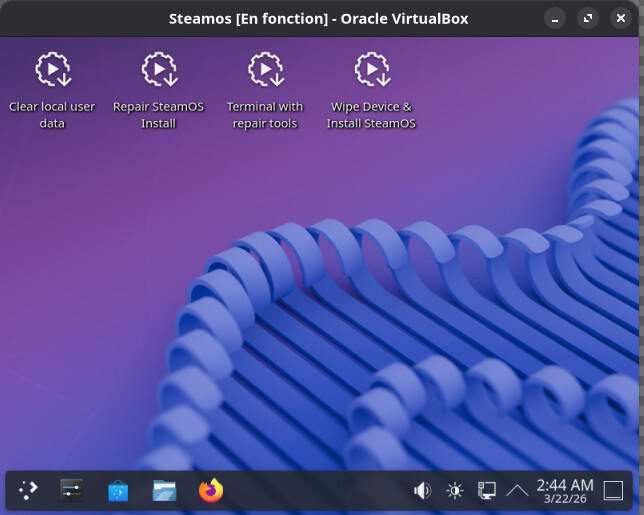Open Dolphin file manager in taskbar
The image size is (644, 515).
(x=164, y=490)
